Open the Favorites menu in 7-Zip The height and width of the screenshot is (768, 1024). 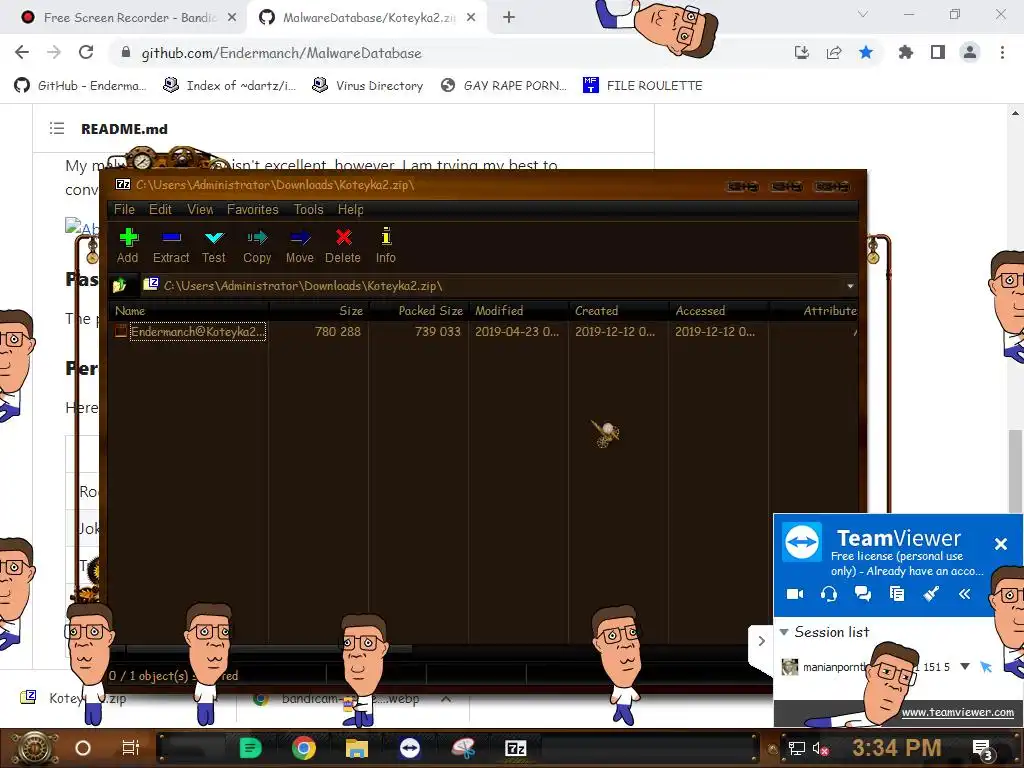pyautogui.click(x=253, y=210)
